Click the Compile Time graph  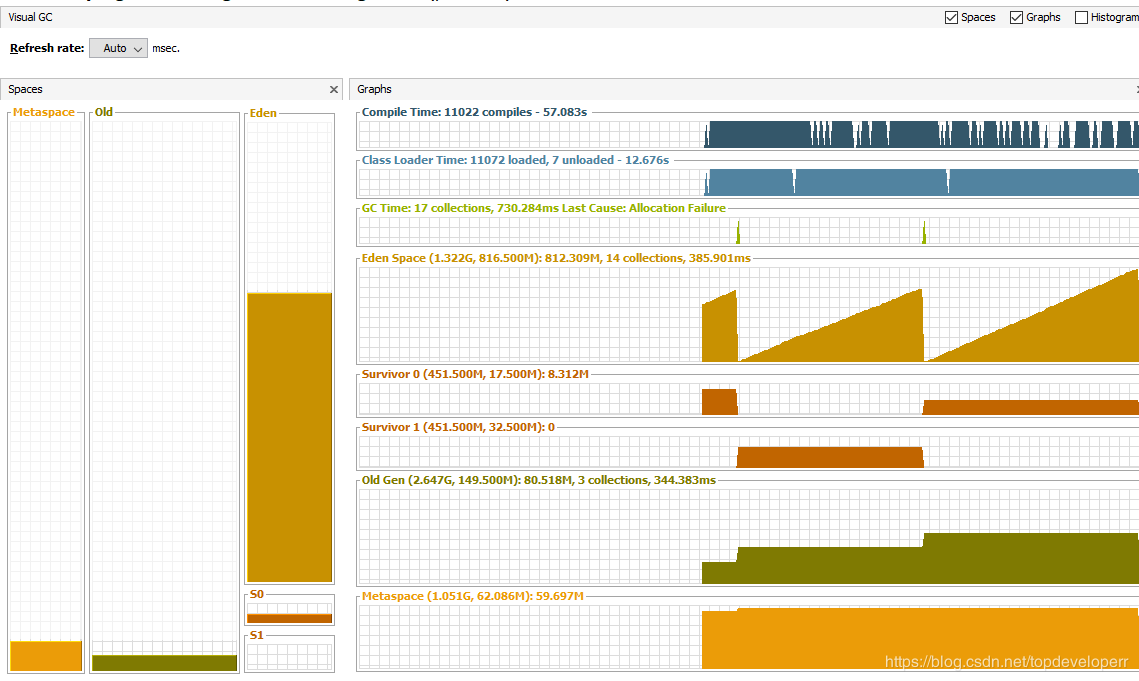747,134
